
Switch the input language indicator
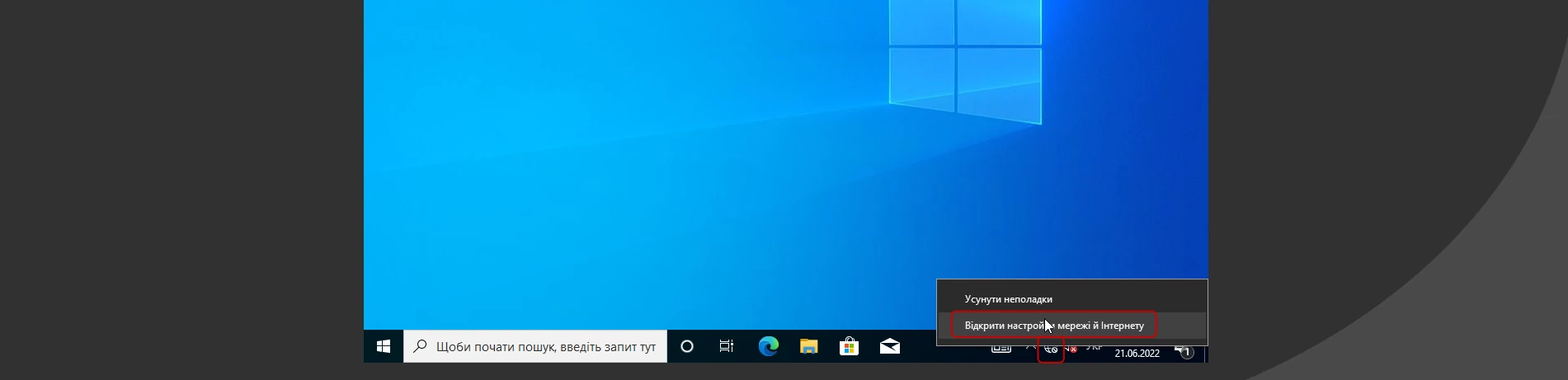click(1095, 349)
